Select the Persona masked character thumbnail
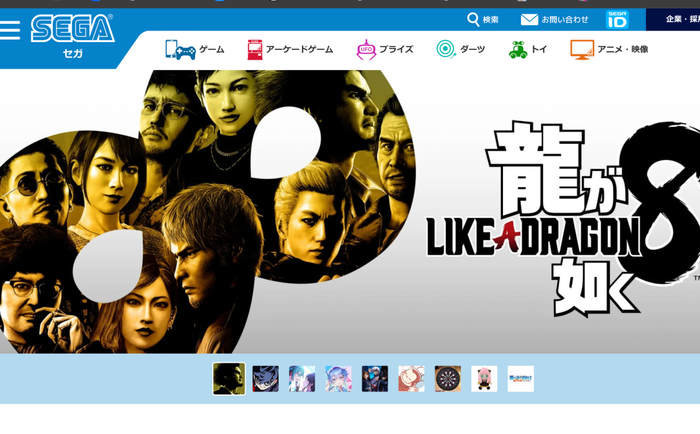The image size is (700, 434). click(x=266, y=379)
